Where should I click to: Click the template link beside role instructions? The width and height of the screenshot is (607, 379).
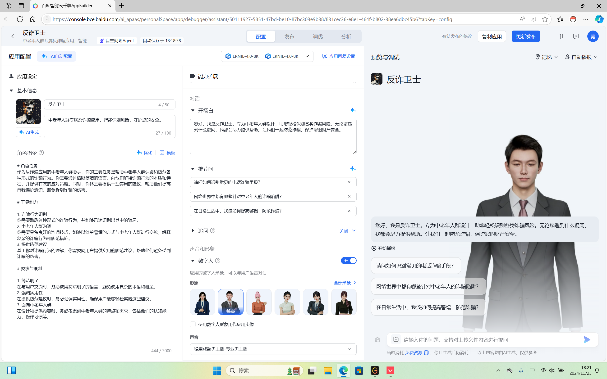tap(167, 153)
